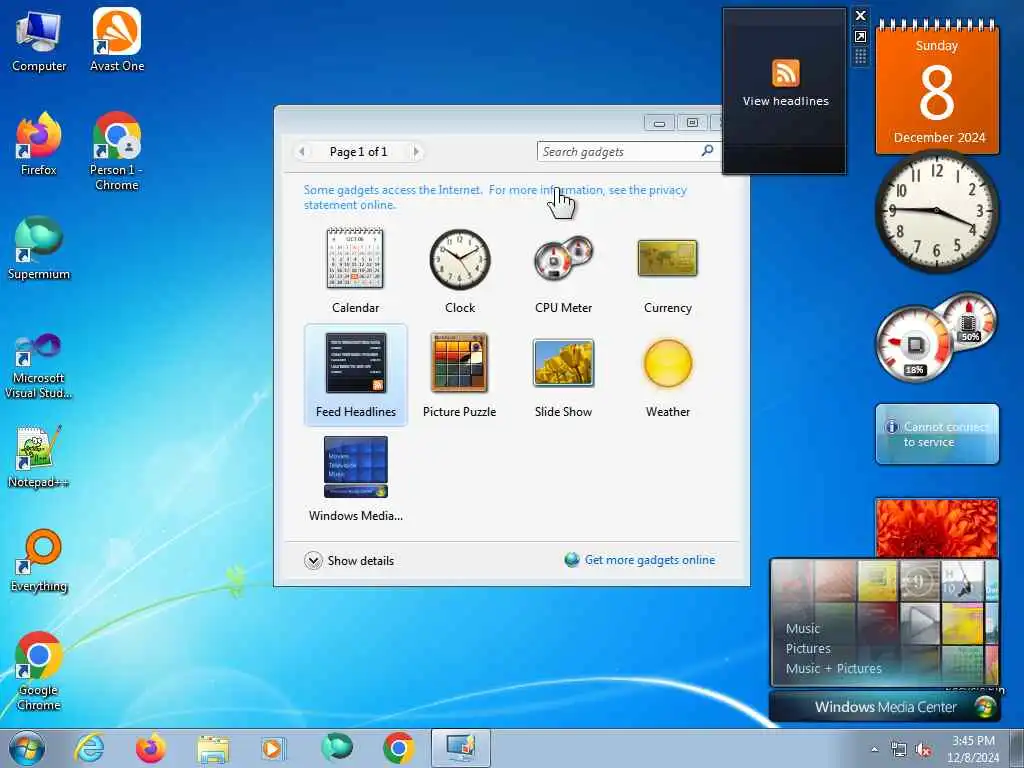This screenshot has width=1024, height=768.
Task: Enlarge the Feed Headlines gadget size
Action: pos(860,37)
